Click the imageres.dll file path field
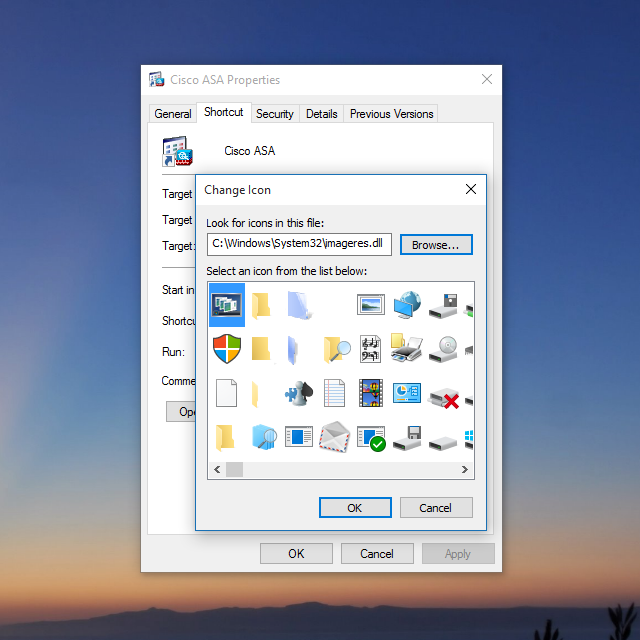 pyautogui.click(x=299, y=244)
